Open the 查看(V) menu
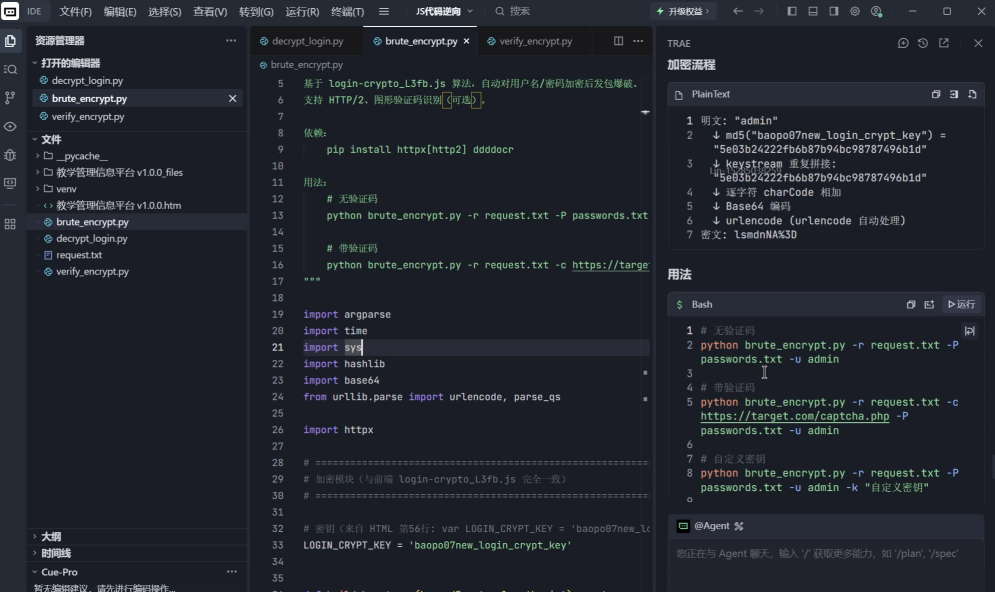Image resolution: width=995 pixels, height=592 pixels. (210, 11)
